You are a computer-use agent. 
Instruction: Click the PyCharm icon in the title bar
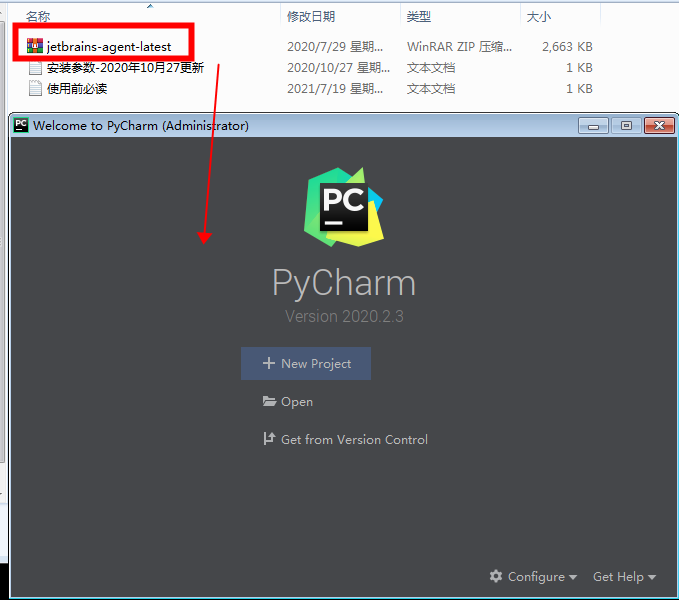click(x=21, y=125)
